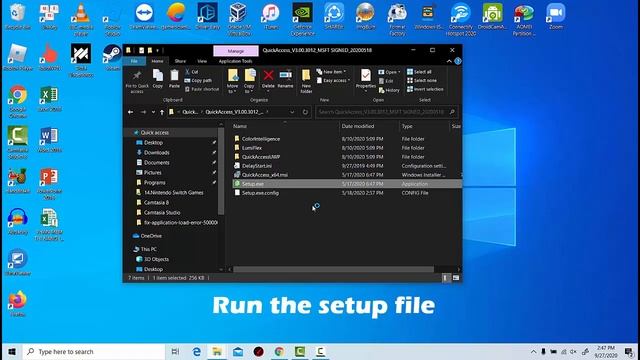Open Downloads in the navigation pane

point(156,152)
